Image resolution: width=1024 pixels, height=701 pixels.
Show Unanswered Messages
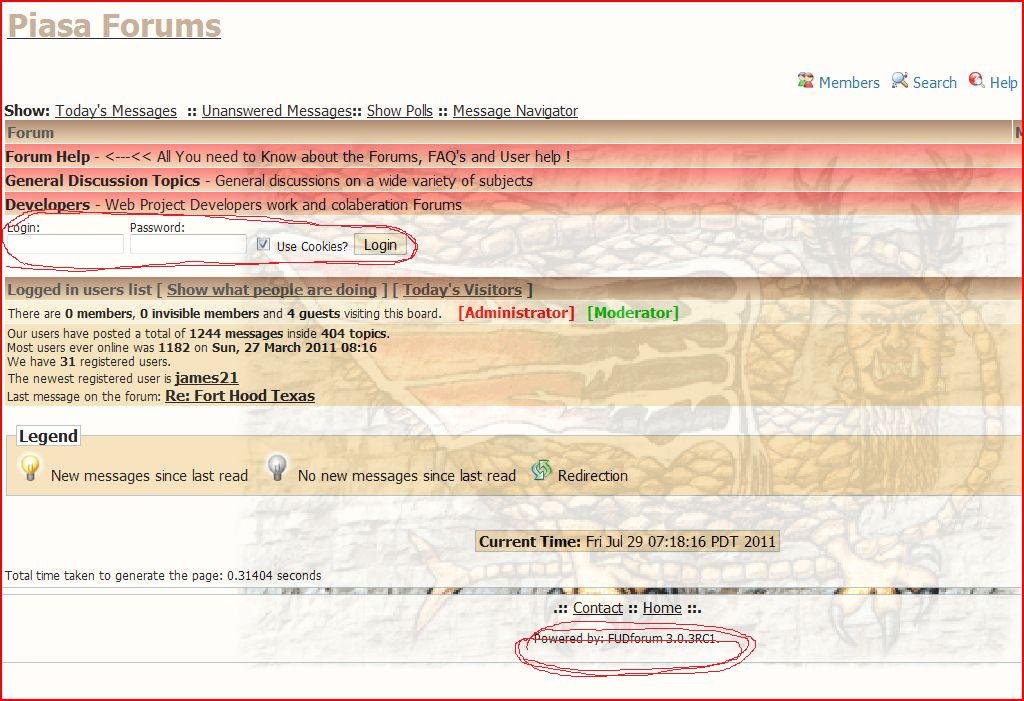click(x=277, y=111)
